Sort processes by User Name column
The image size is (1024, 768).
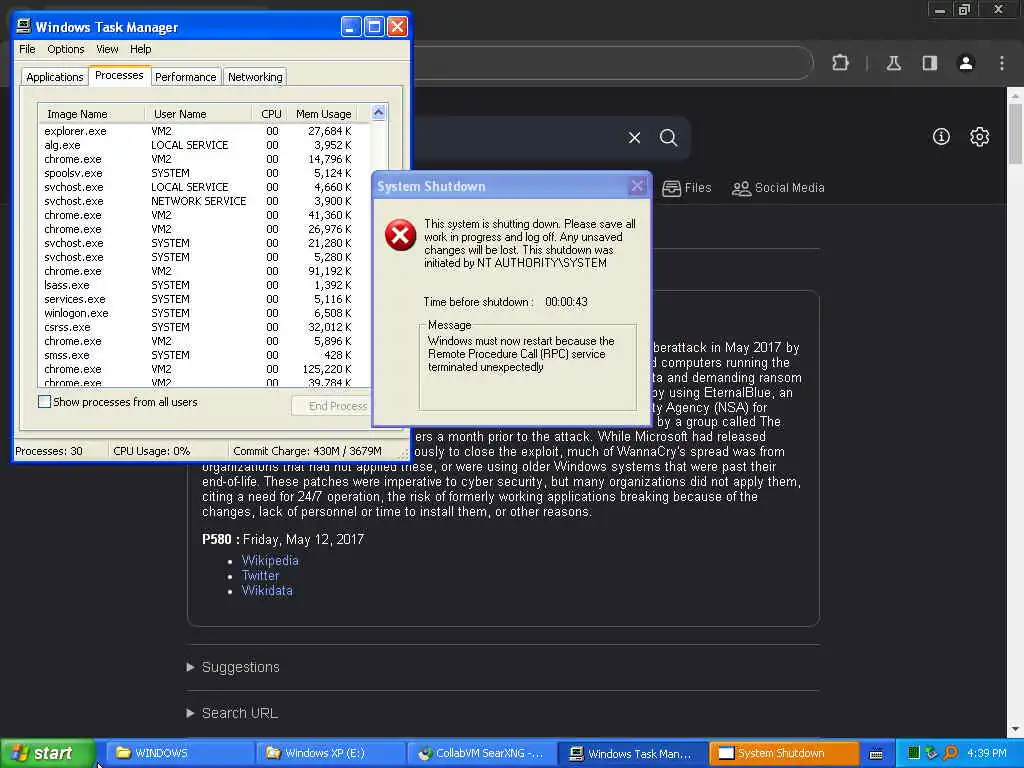198,114
